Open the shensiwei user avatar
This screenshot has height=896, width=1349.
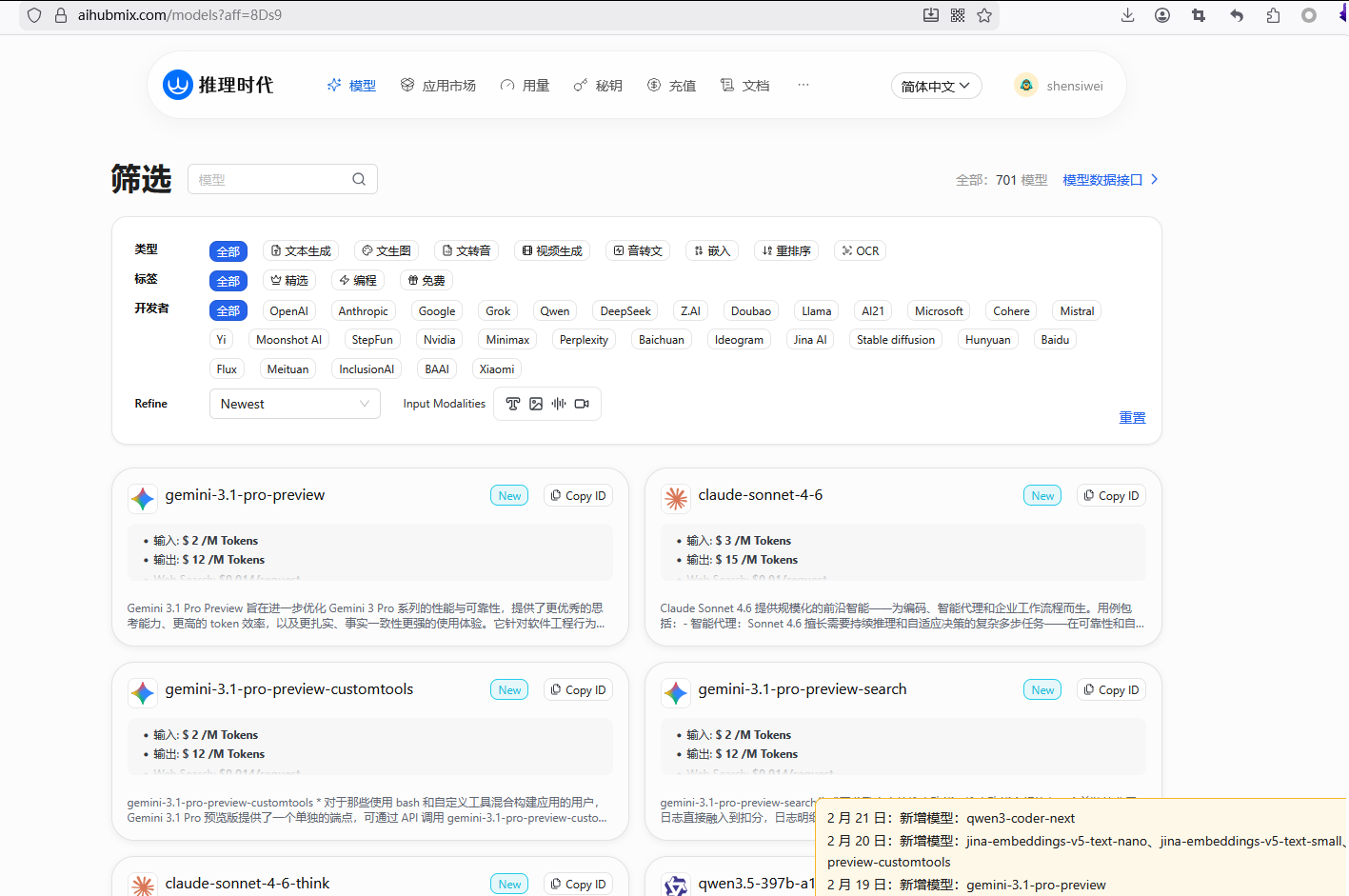(x=1026, y=86)
